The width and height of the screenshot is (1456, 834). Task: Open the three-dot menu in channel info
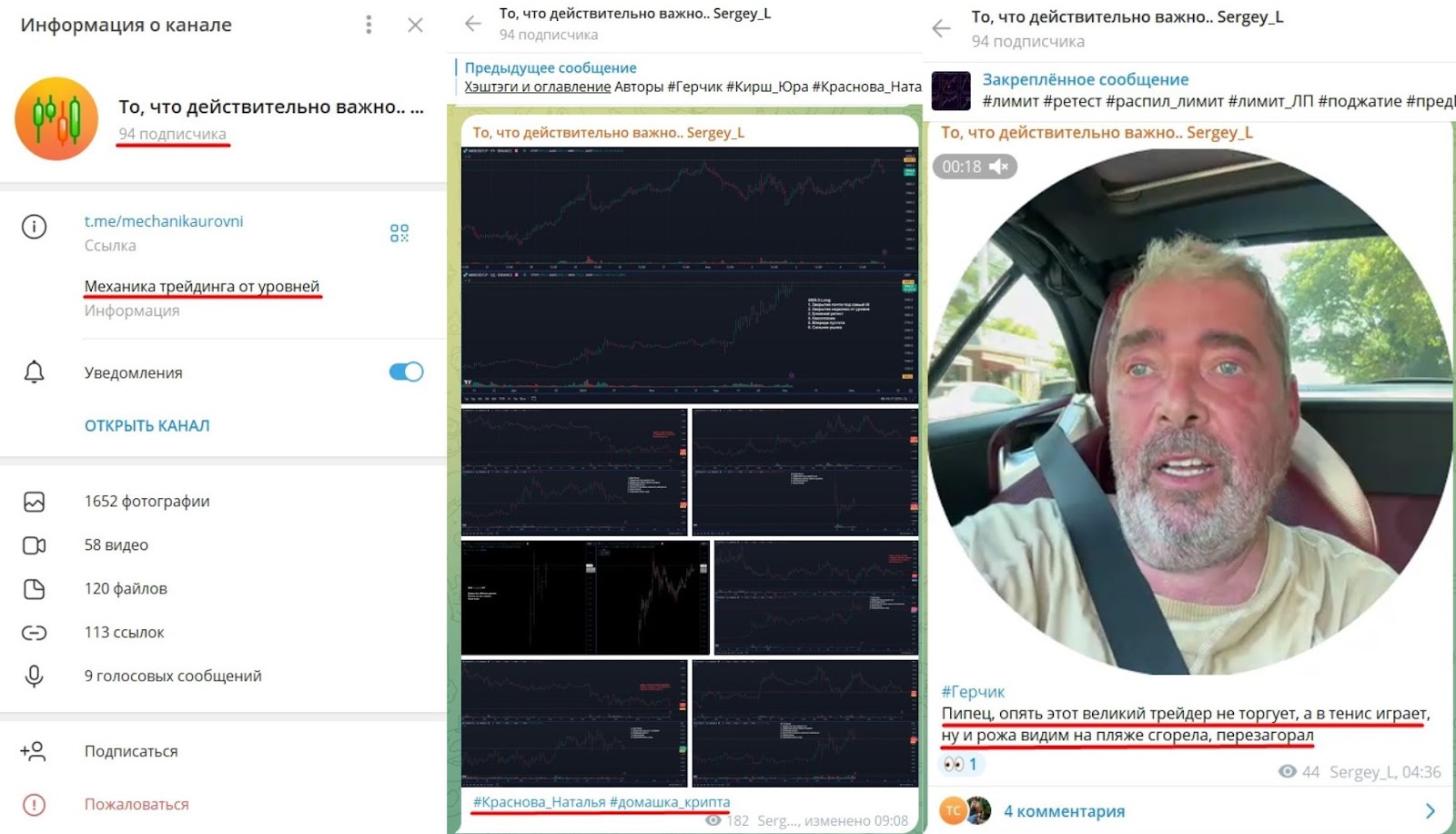coord(369,25)
